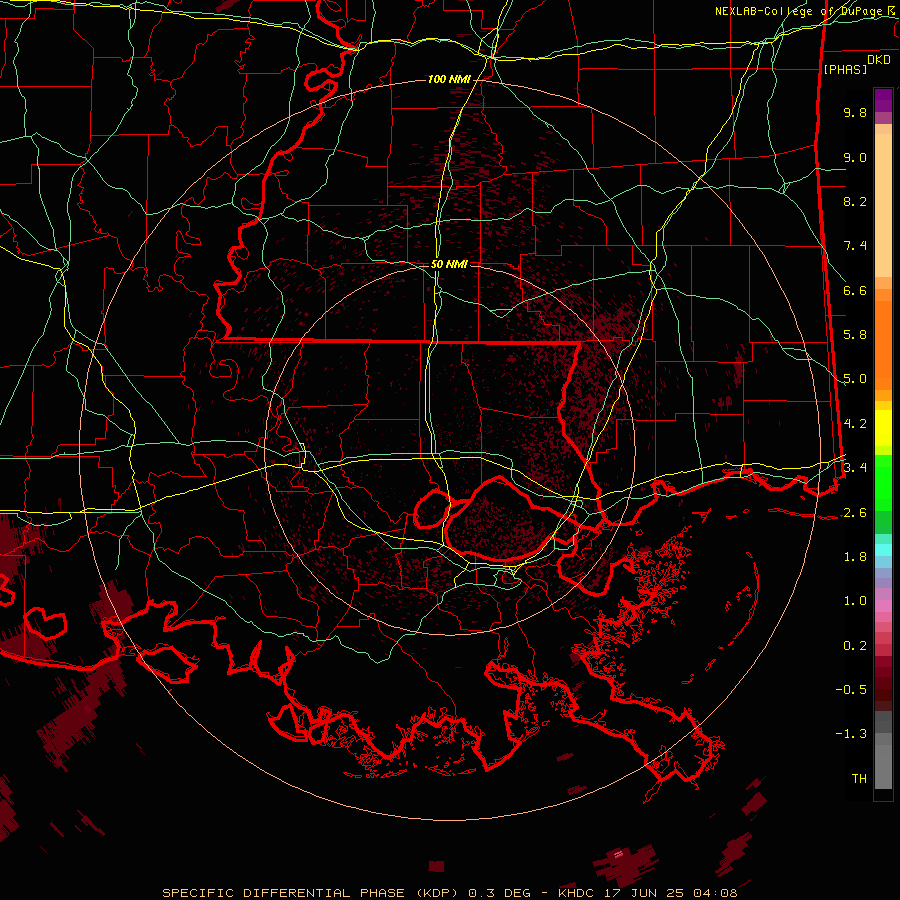Viewport: 900px width, 900px height.
Task: Click the 5.0 scale value
Action: 855,379
